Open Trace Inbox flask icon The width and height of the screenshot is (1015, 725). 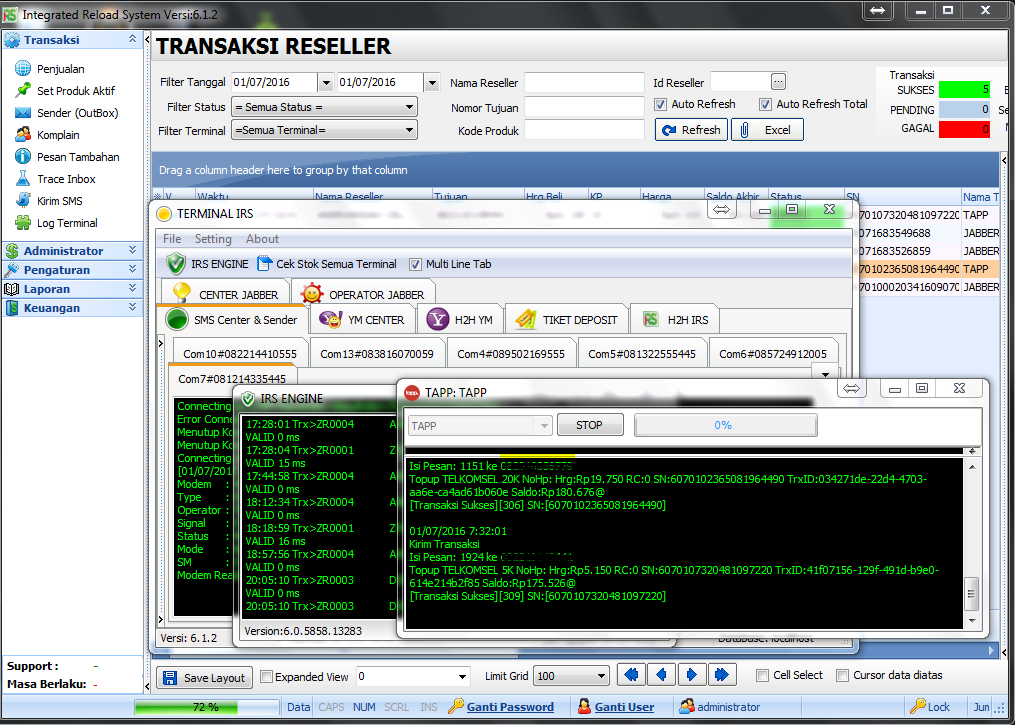click(23, 178)
